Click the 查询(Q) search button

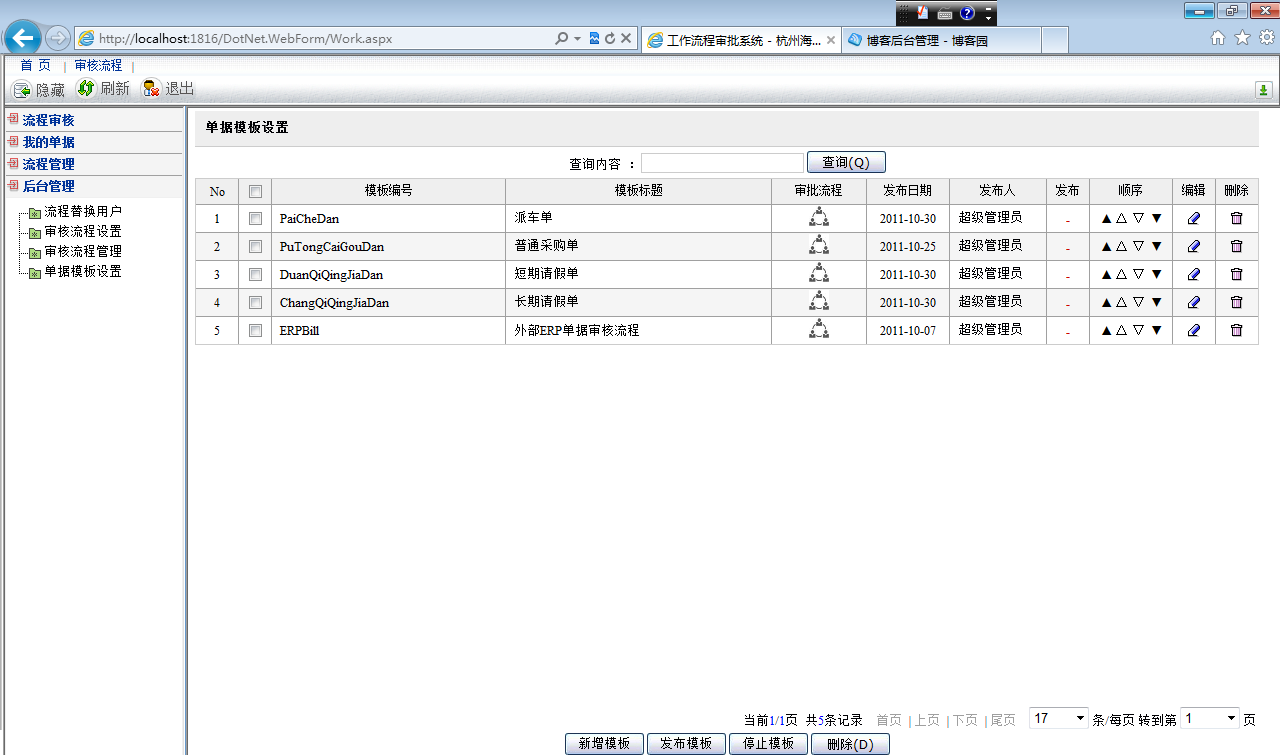coord(846,162)
